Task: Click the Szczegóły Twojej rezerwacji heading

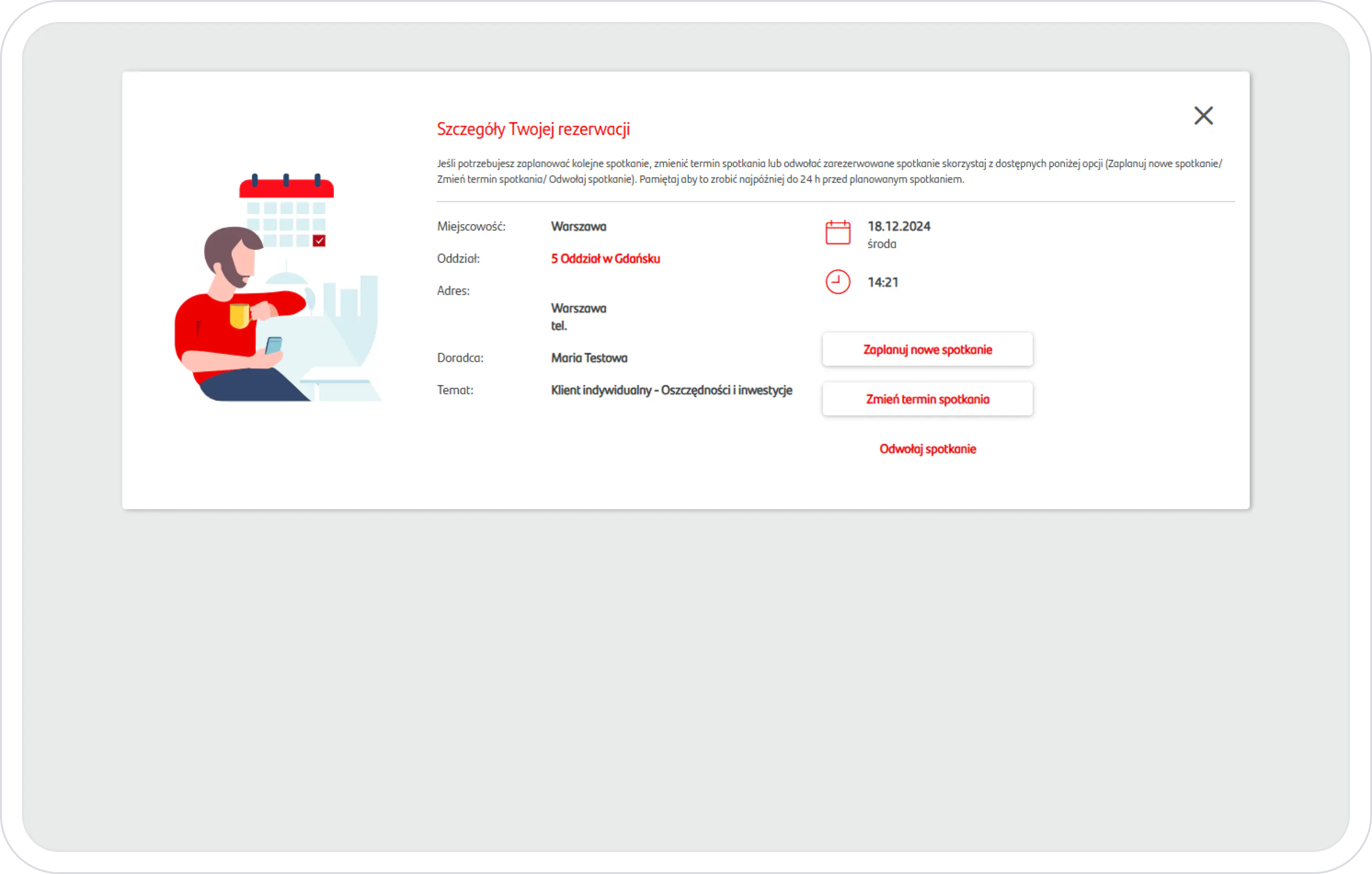Action: click(533, 129)
